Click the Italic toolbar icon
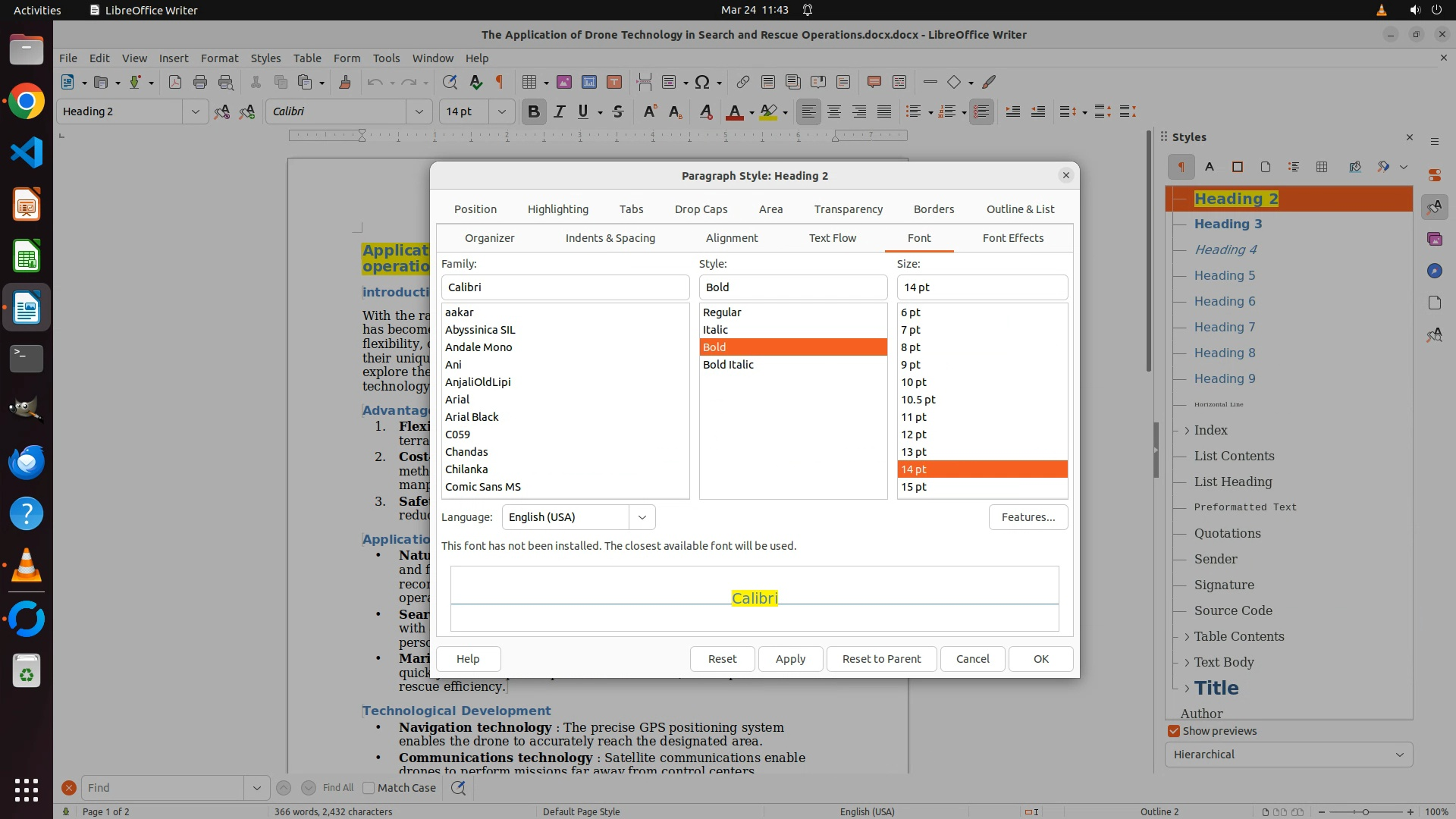The width and height of the screenshot is (1456, 819). coord(559,112)
